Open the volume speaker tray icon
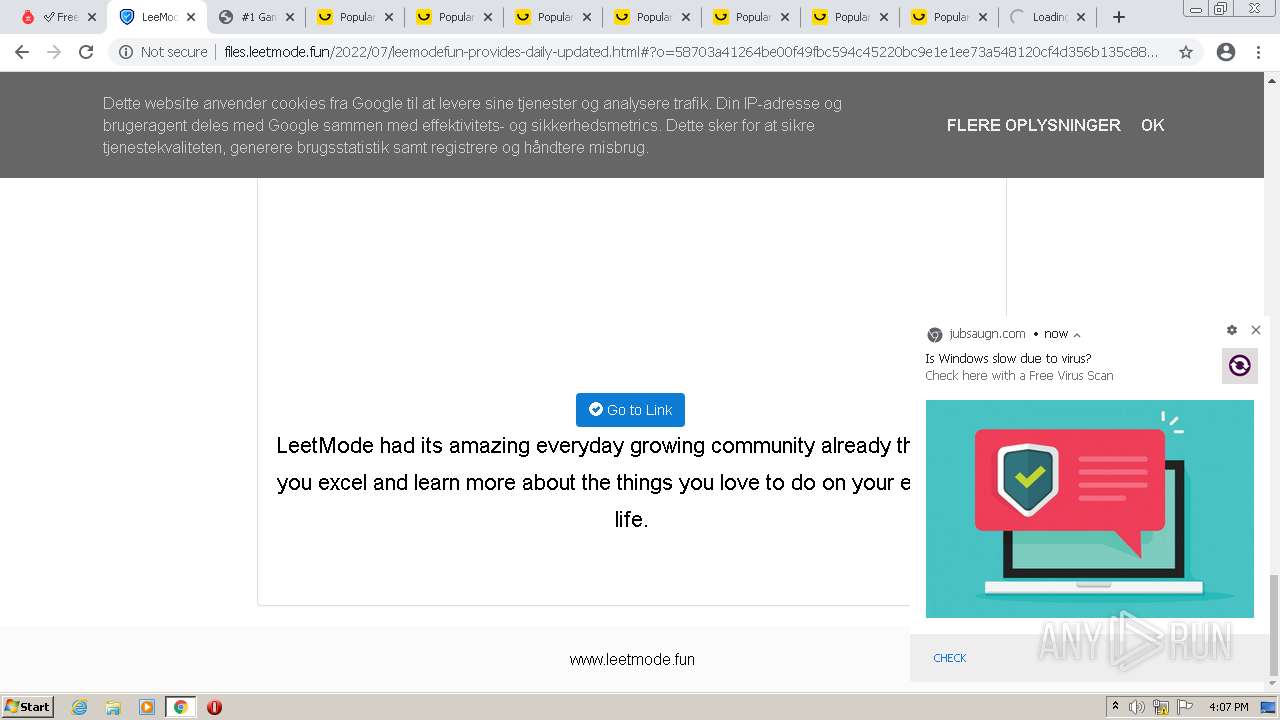1280x720 pixels. point(1137,707)
